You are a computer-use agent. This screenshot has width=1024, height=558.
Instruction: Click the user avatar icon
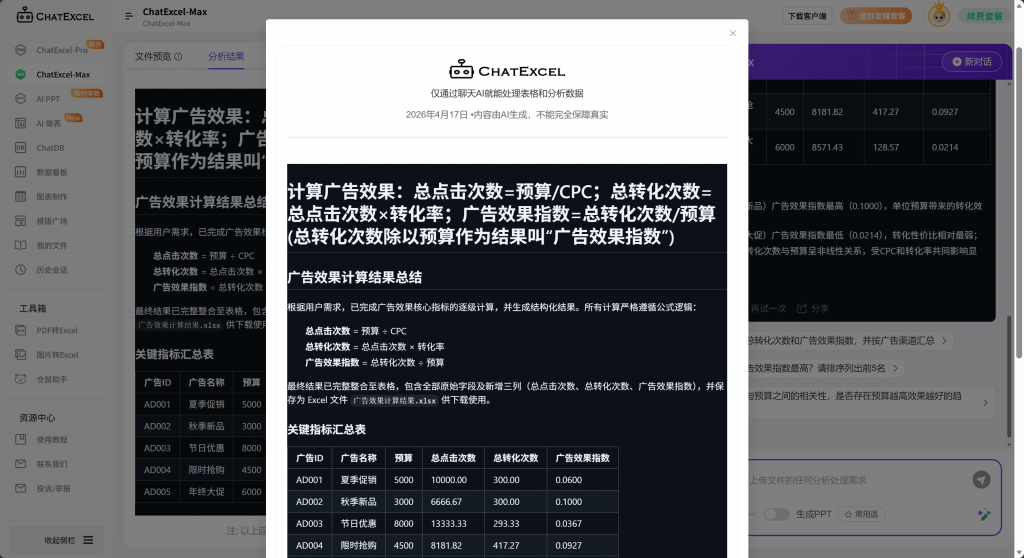point(938,15)
